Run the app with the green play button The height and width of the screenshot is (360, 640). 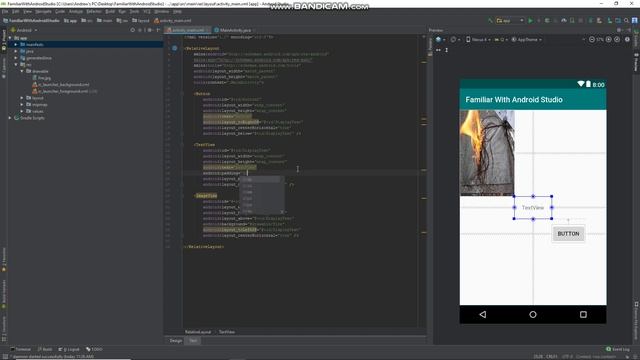point(530,20)
